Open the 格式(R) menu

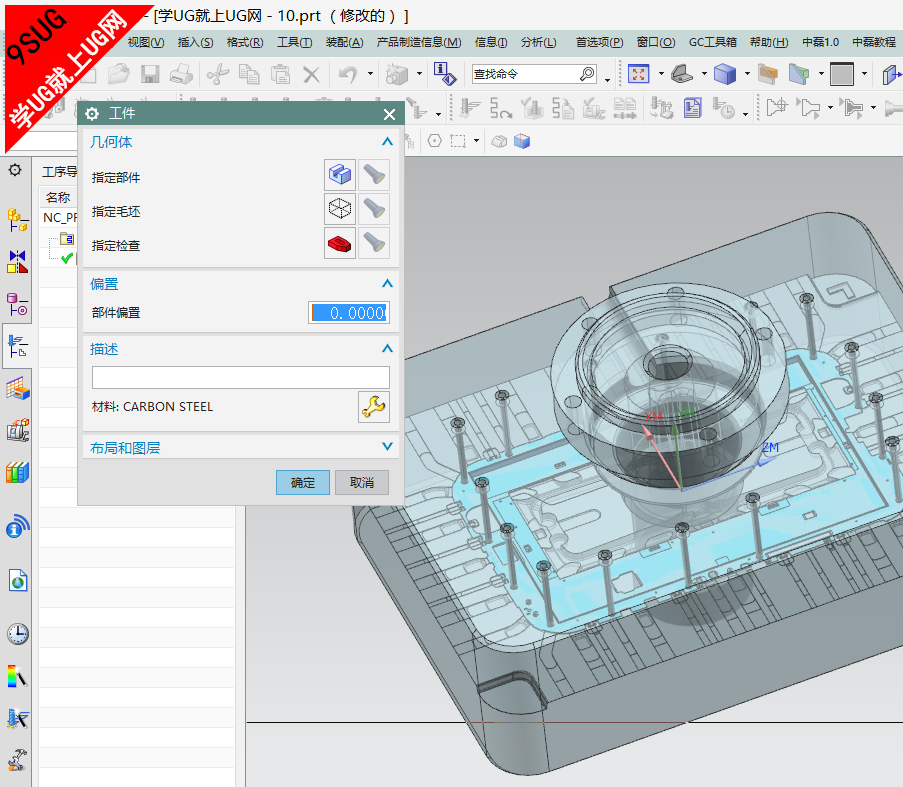(245, 43)
